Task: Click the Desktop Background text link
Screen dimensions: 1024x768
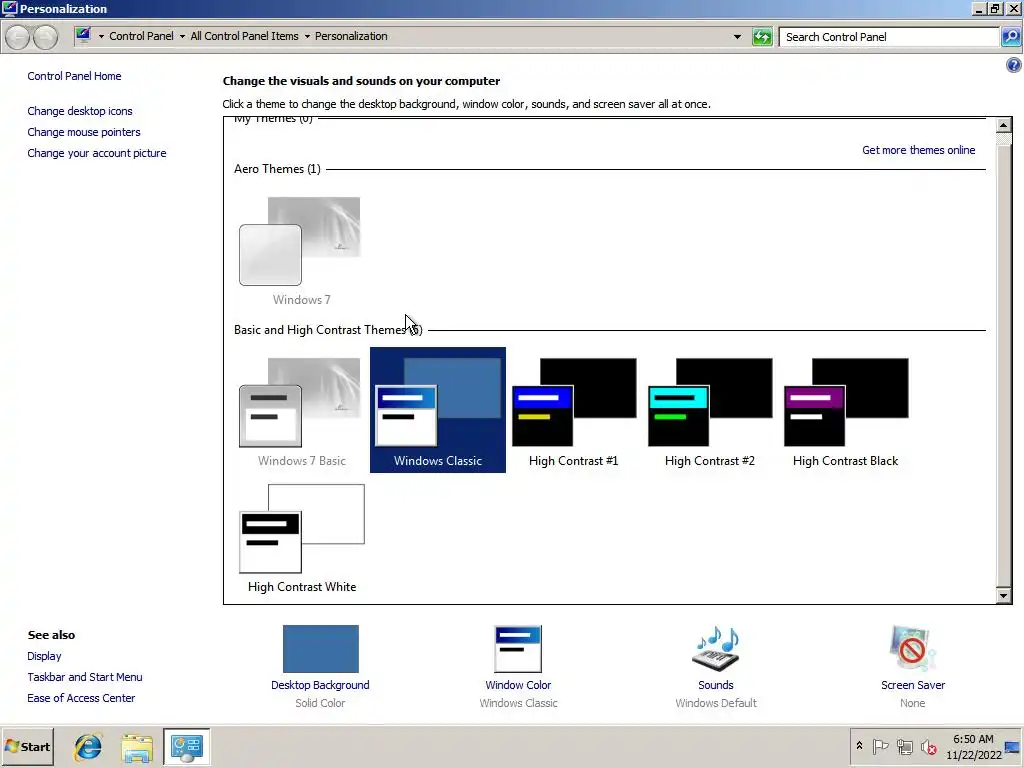Action: pos(320,684)
